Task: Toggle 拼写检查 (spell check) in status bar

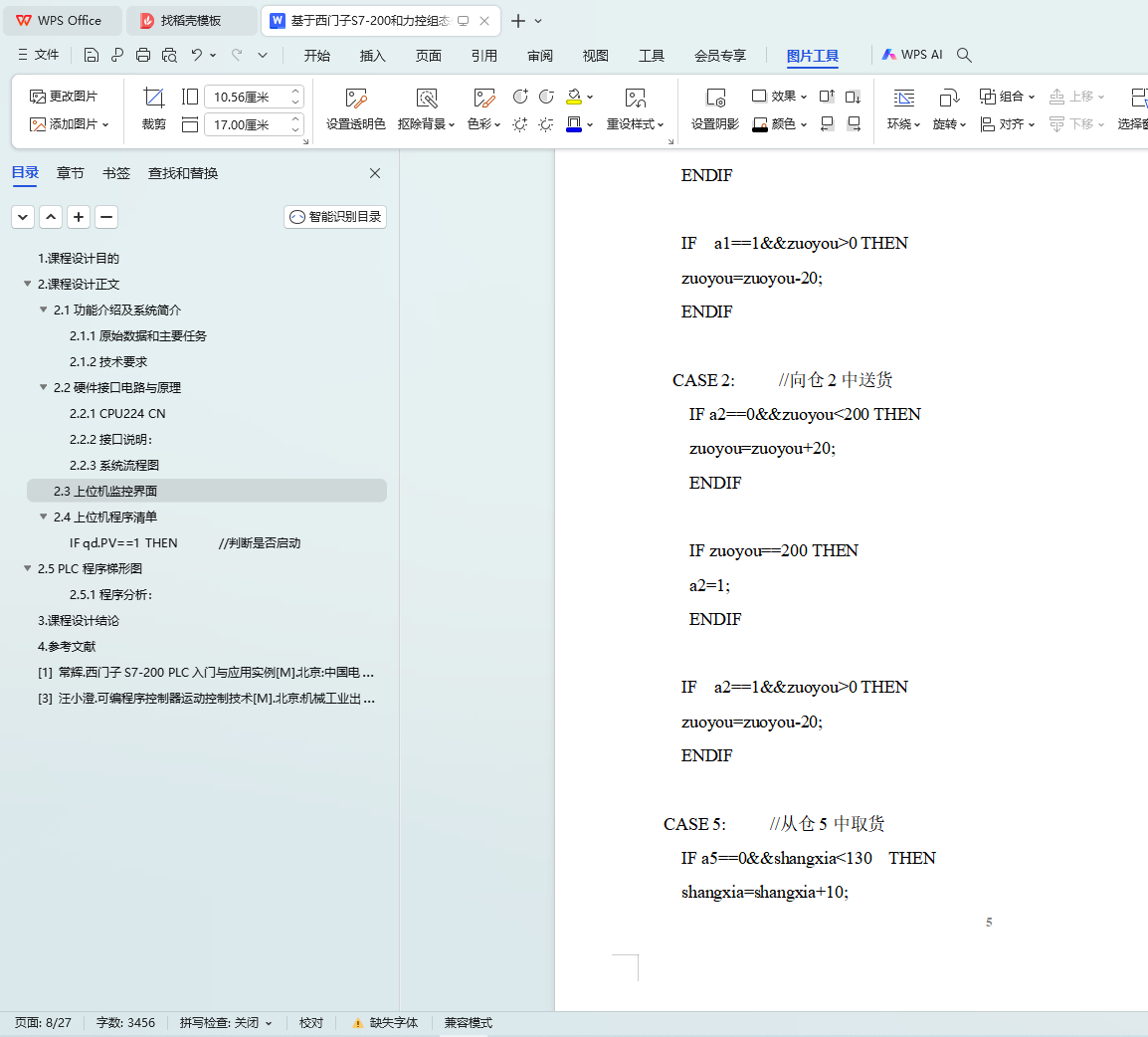Action: pyautogui.click(x=226, y=1022)
